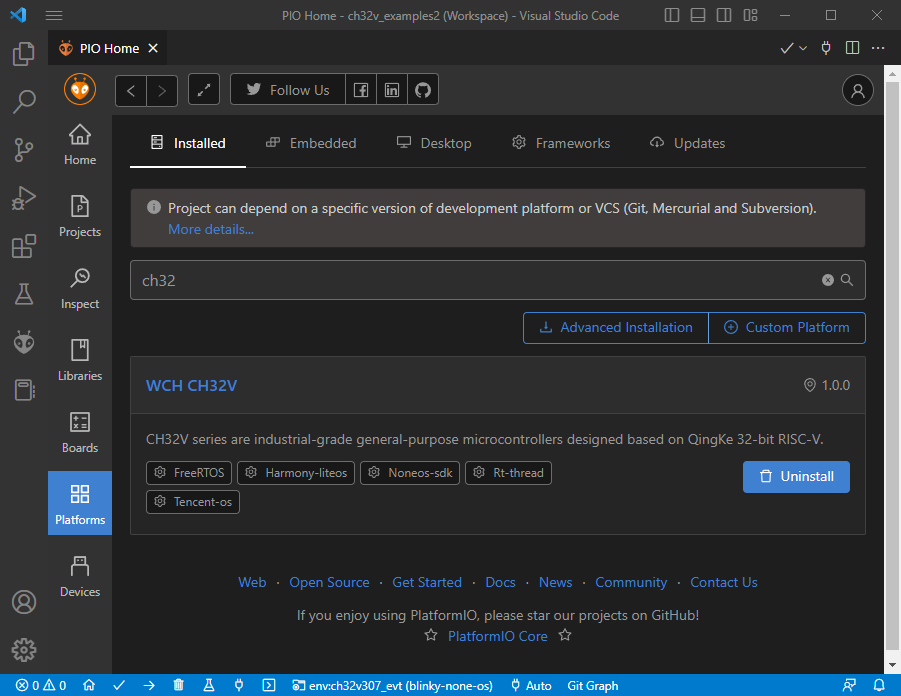
Task: Go back with the left arrow button
Action: [131, 90]
